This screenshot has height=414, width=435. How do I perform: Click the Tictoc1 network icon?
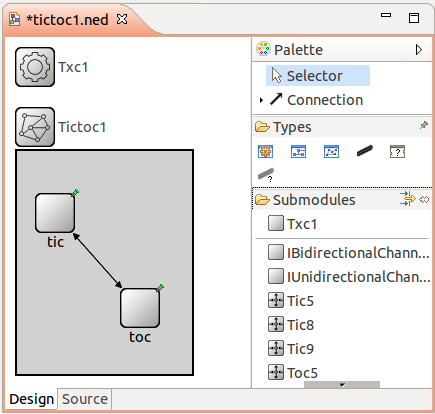35,127
